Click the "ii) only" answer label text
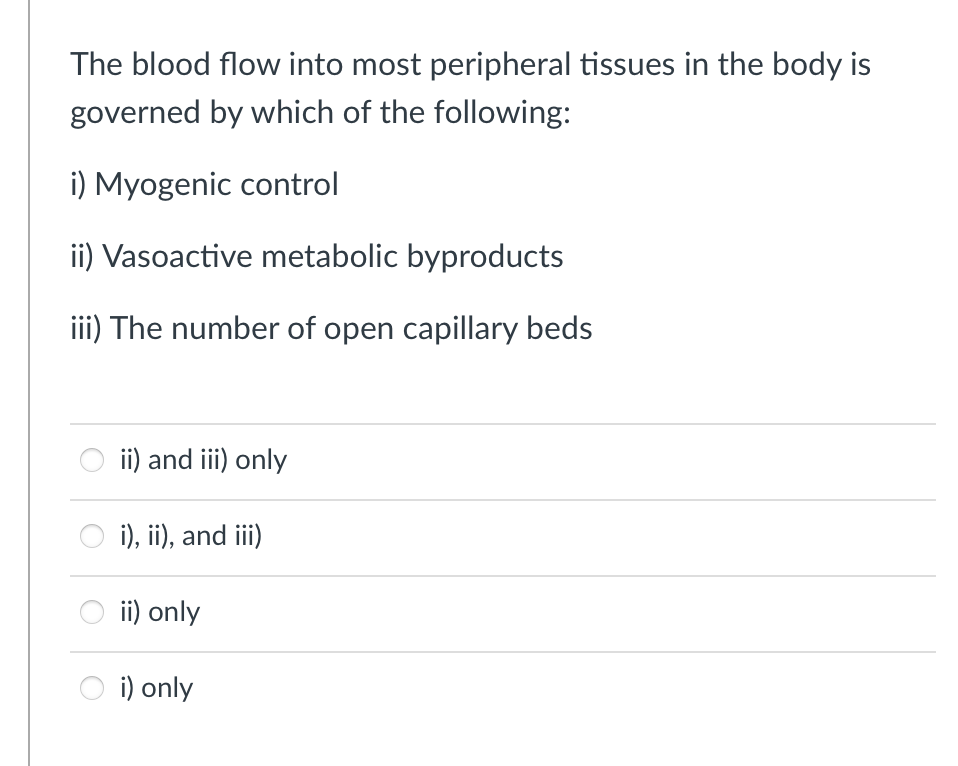The image size is (958, 766). [159, 612]
